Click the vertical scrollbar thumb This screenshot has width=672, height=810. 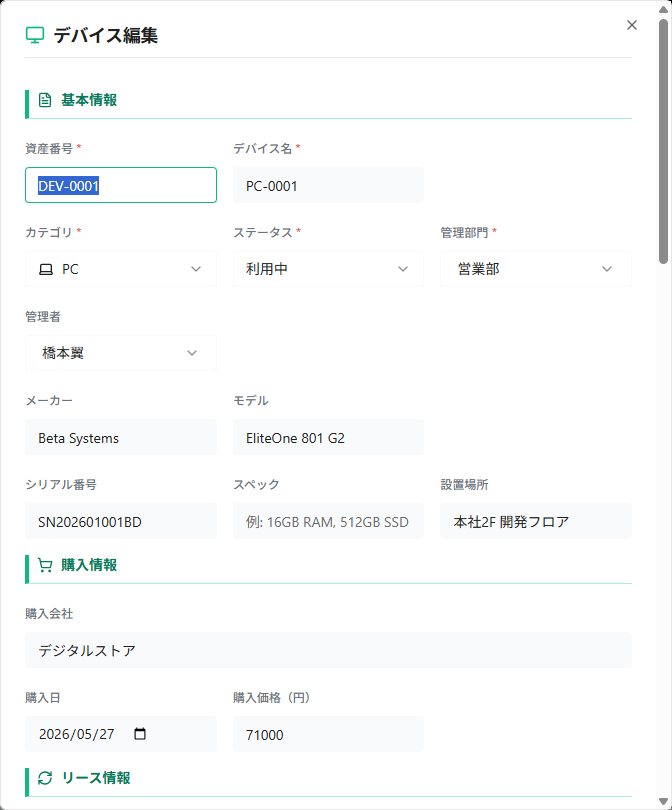pyautogui.click(x=663, y=142)
